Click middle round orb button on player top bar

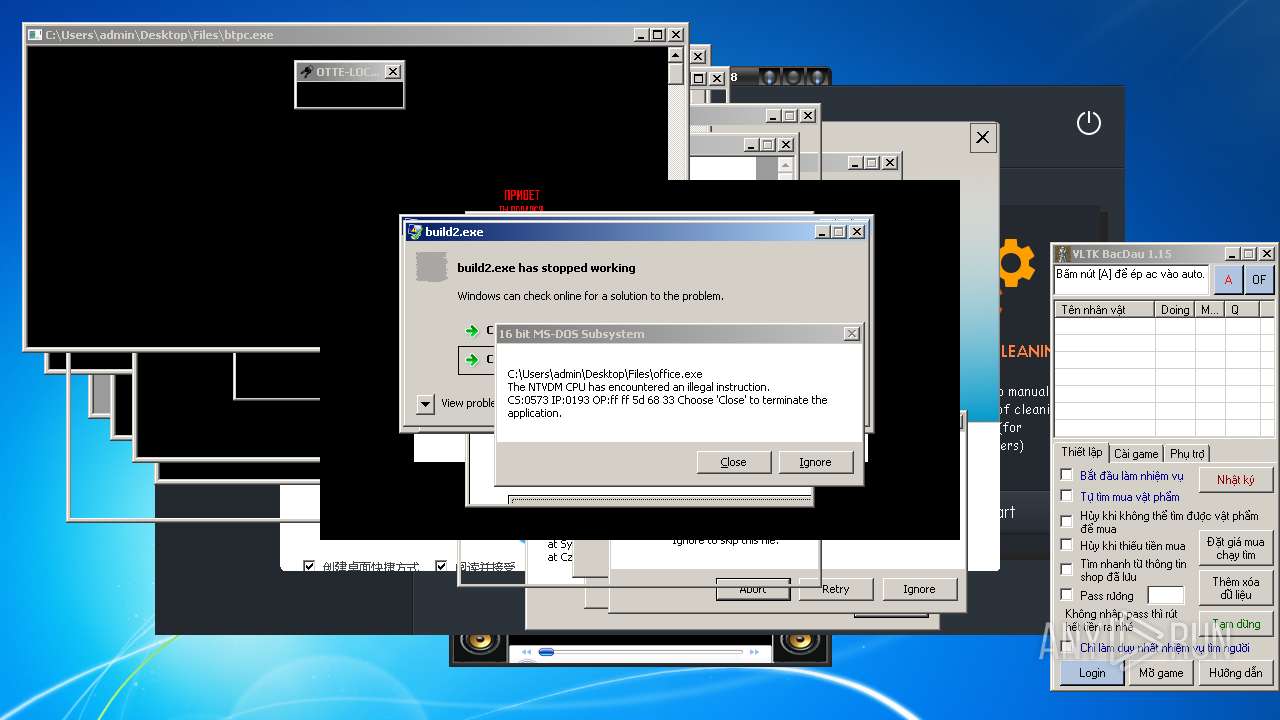click(x=793, y=77)
